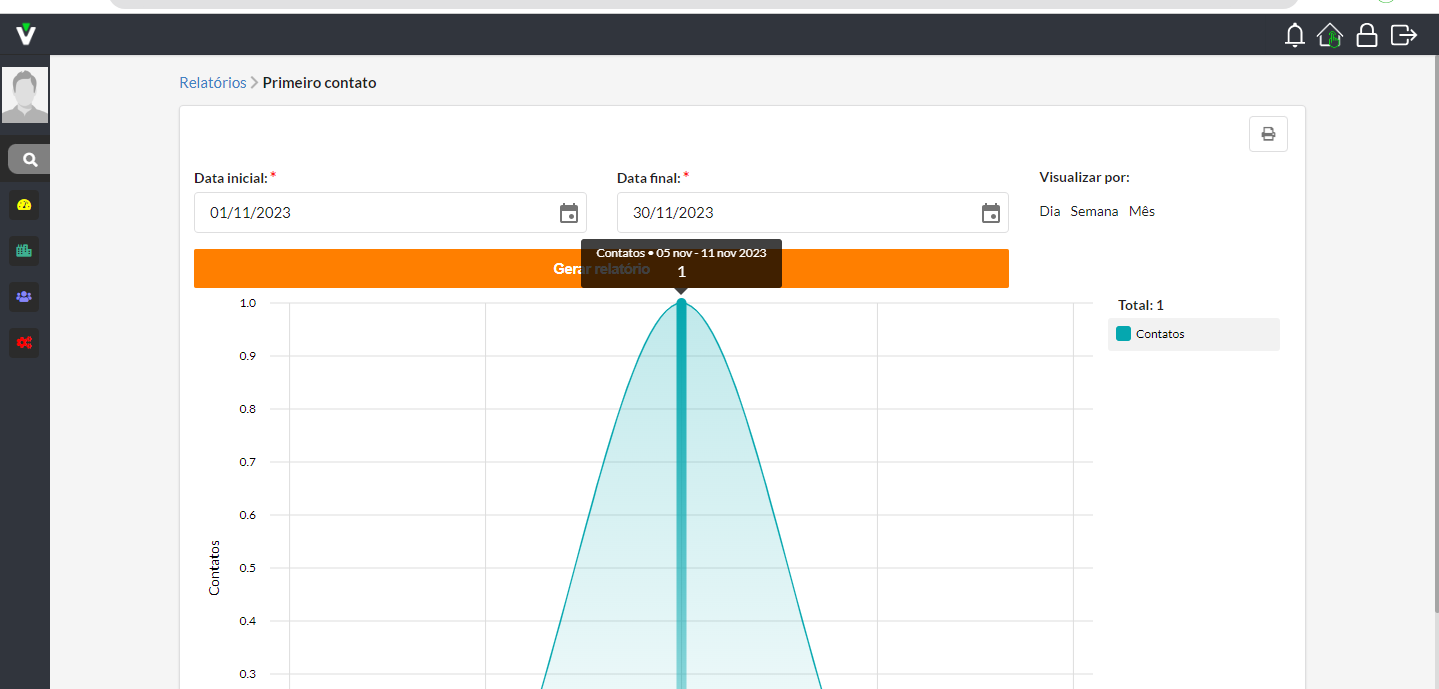
Task: Open the red gears settings icon
Action: 24,343
